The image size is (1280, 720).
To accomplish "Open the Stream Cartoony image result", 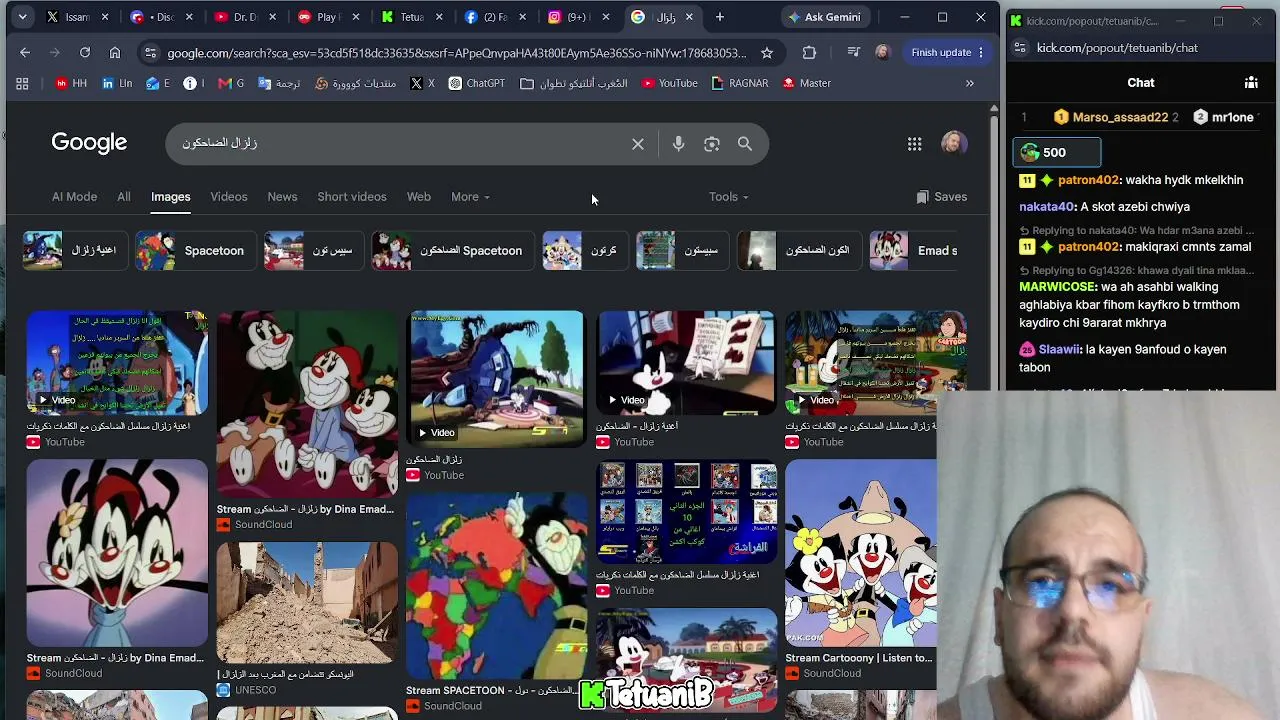I will click(861, 553).
